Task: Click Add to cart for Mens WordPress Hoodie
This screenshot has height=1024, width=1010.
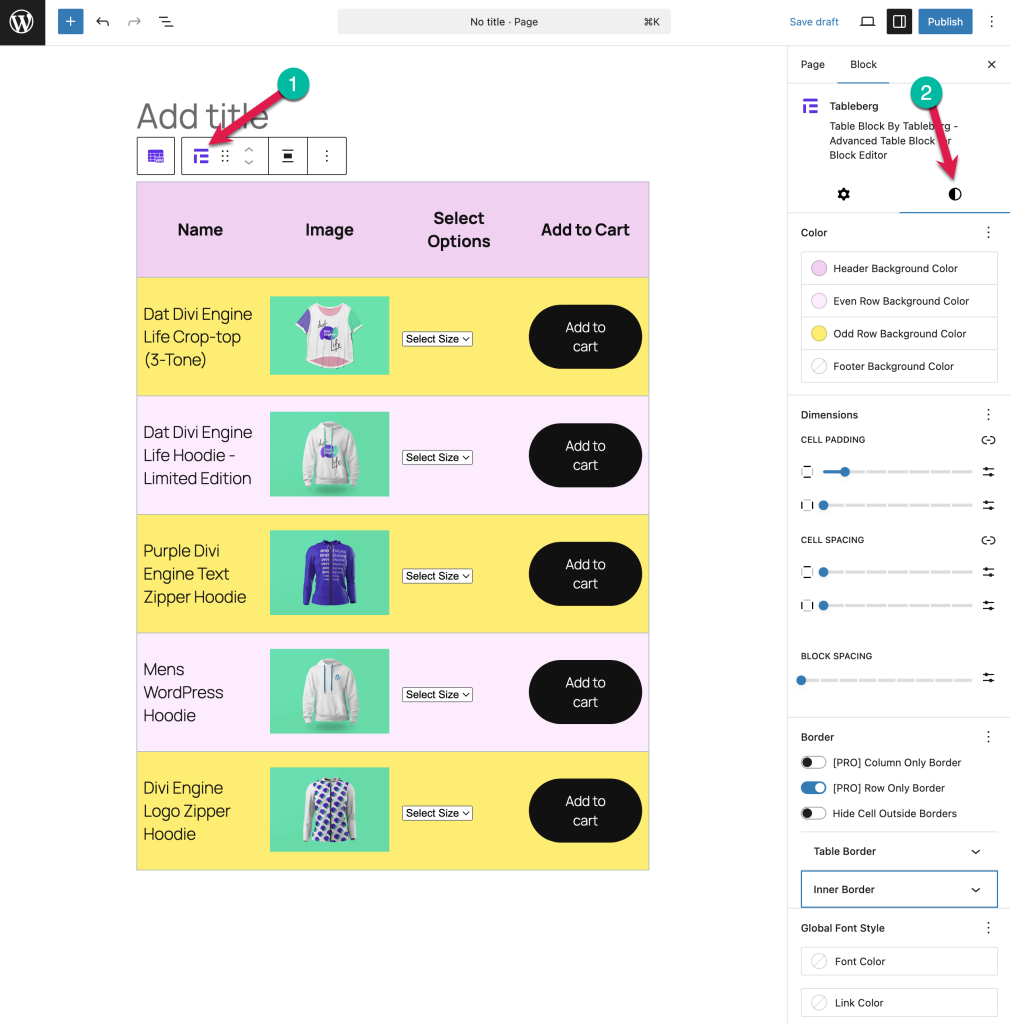Action: (585, 692)
